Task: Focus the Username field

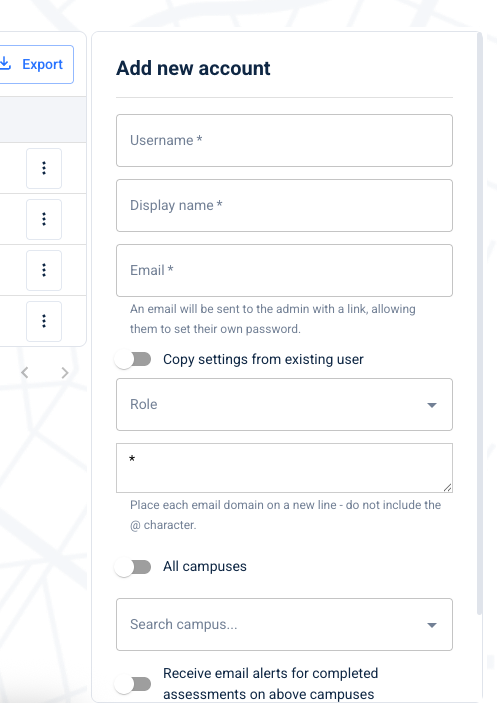Action: [284, 140]
